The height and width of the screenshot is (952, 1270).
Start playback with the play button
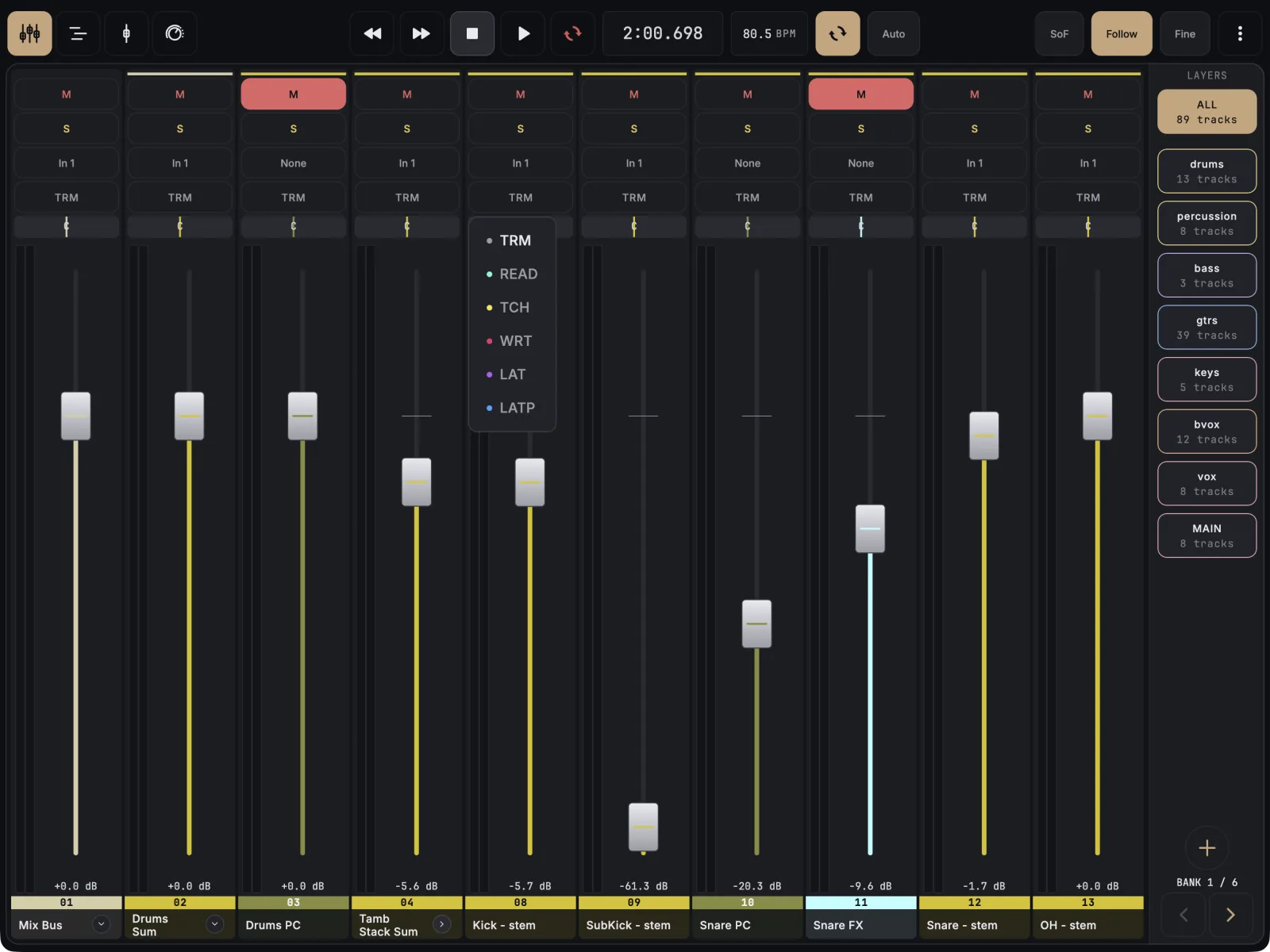tap(523, 33)
